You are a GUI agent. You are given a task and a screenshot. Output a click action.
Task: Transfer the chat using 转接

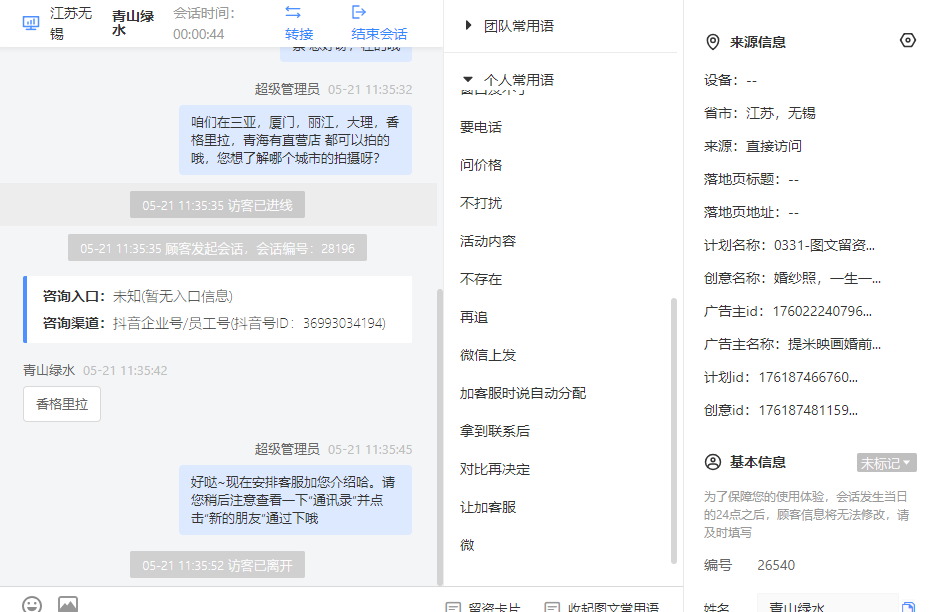[298, 23]
